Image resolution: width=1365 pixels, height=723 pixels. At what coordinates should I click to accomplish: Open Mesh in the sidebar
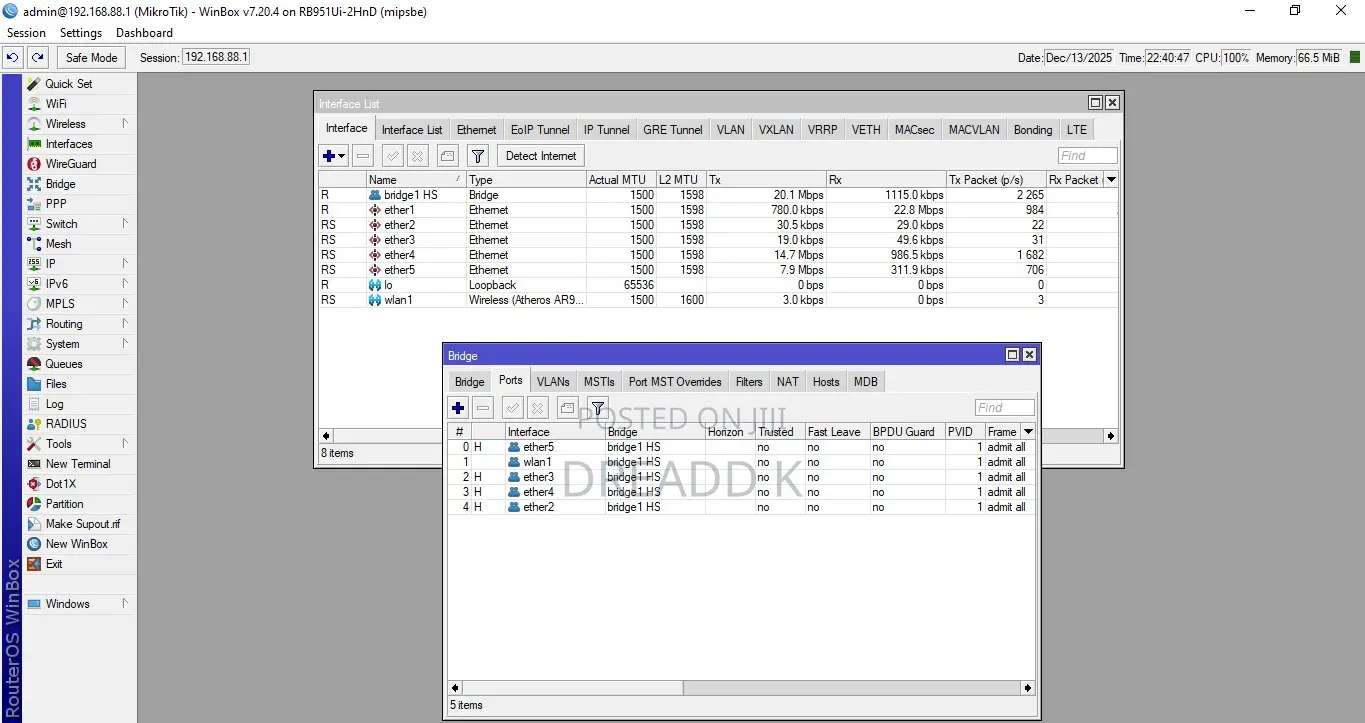pos(58,244)
